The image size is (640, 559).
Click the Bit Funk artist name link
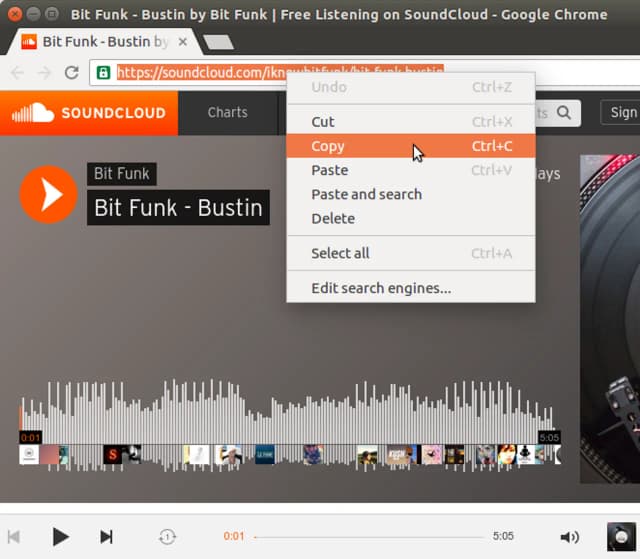click(121, 174)
